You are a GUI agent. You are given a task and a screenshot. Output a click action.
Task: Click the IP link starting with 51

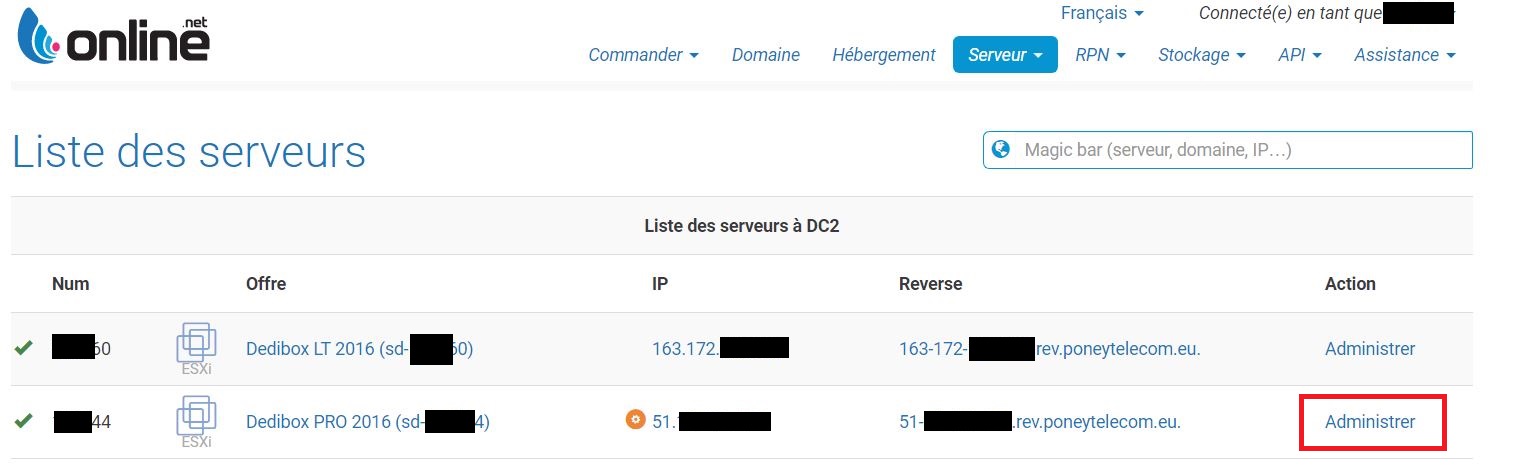[x=711, y=422]
